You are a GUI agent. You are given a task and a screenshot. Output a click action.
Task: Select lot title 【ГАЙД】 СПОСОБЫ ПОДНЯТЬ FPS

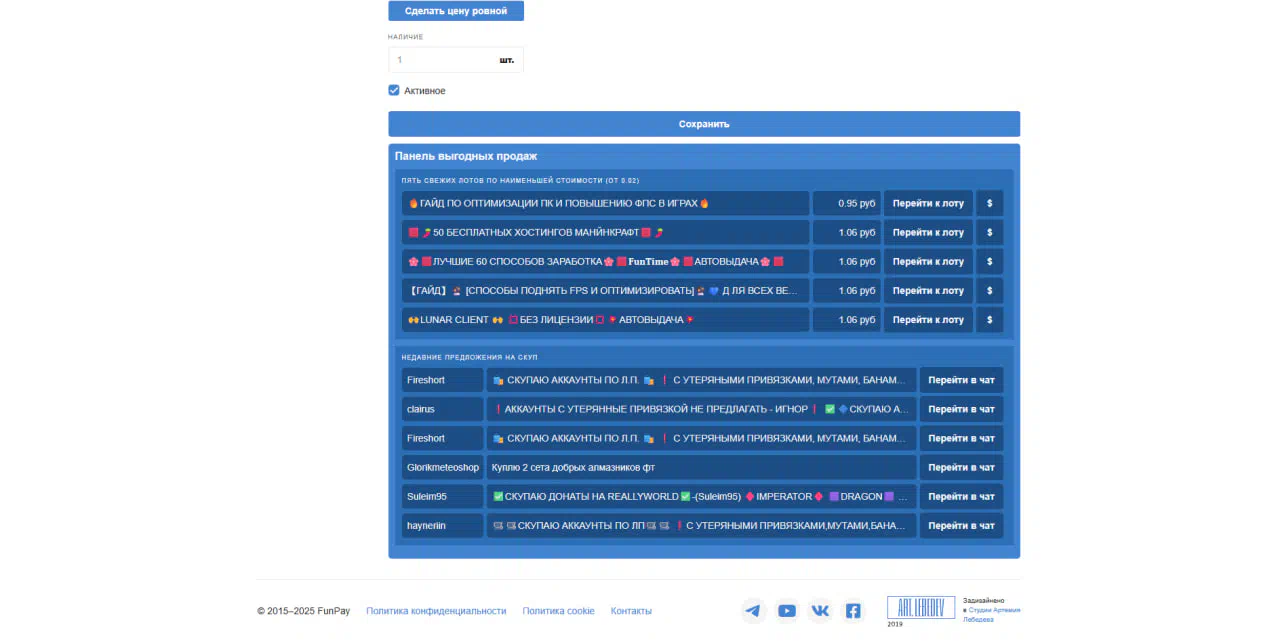click(x=606, y=290)
